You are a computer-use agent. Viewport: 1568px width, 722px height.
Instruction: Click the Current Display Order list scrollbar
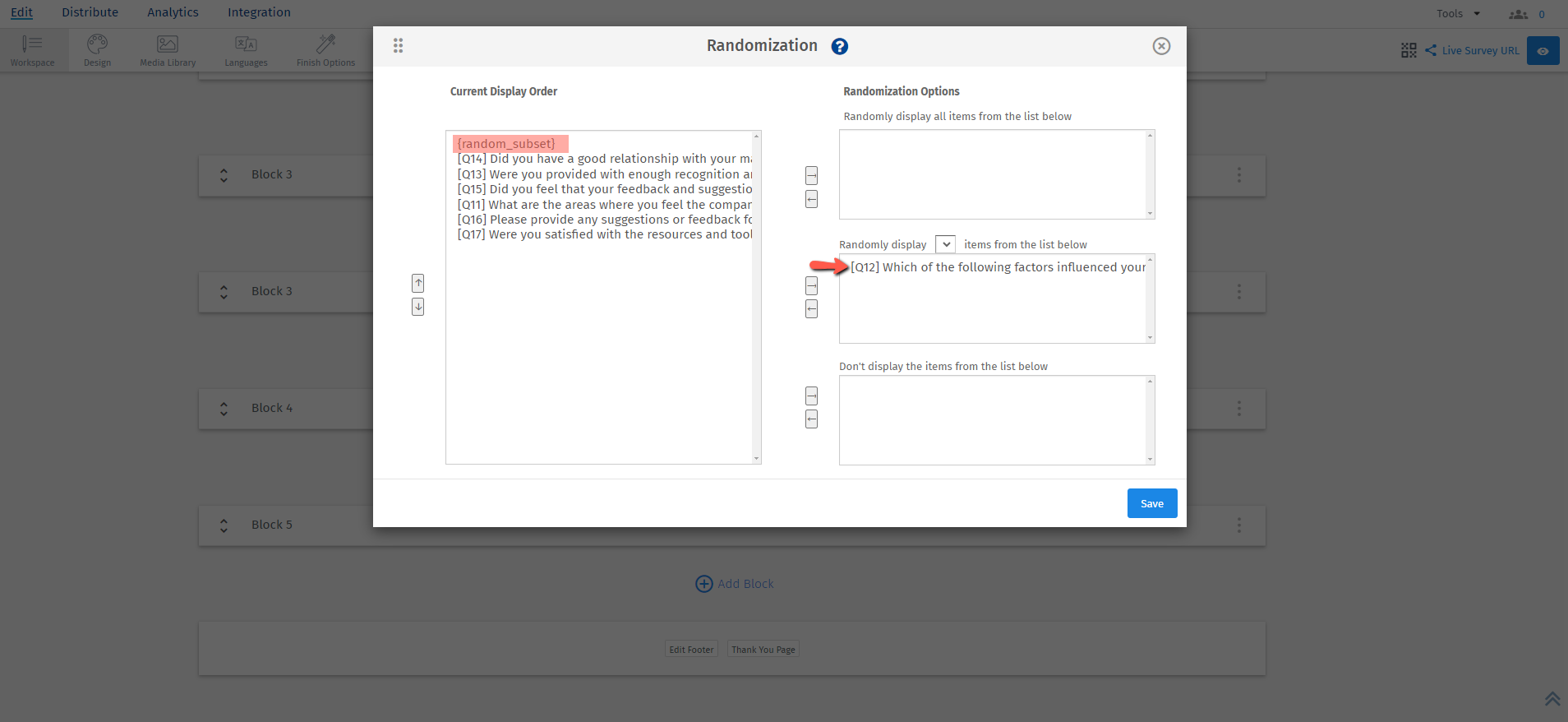[x=756, y=297]
